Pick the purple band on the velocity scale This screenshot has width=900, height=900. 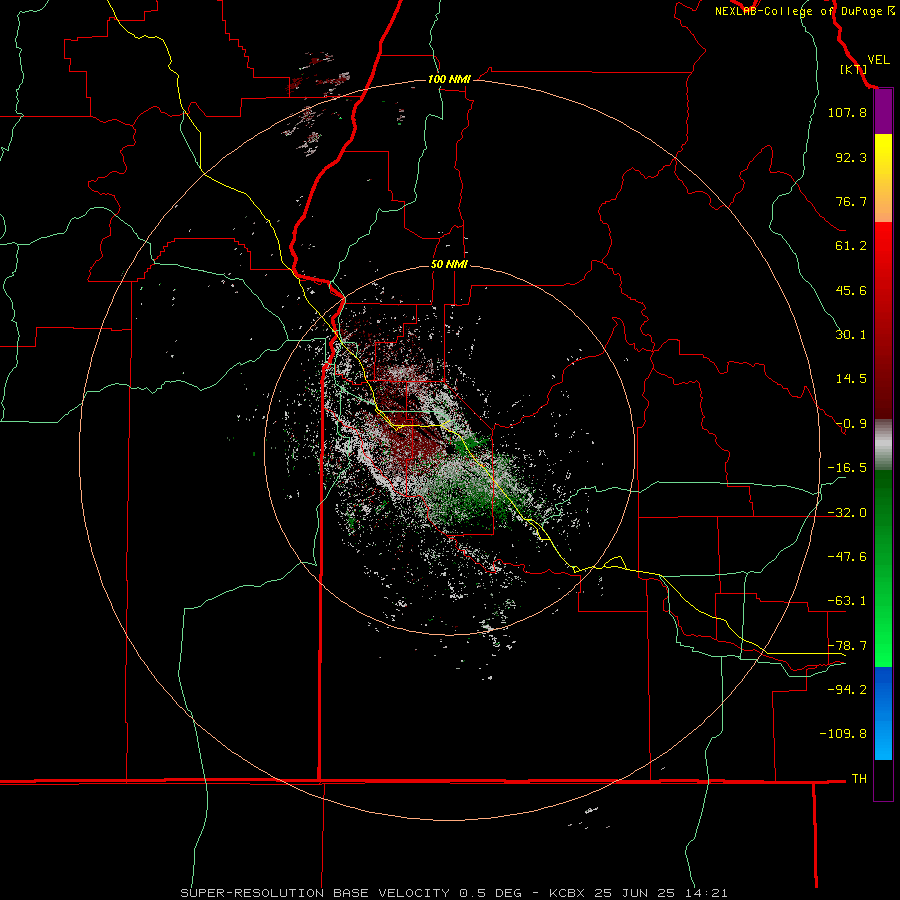(883, 112)
